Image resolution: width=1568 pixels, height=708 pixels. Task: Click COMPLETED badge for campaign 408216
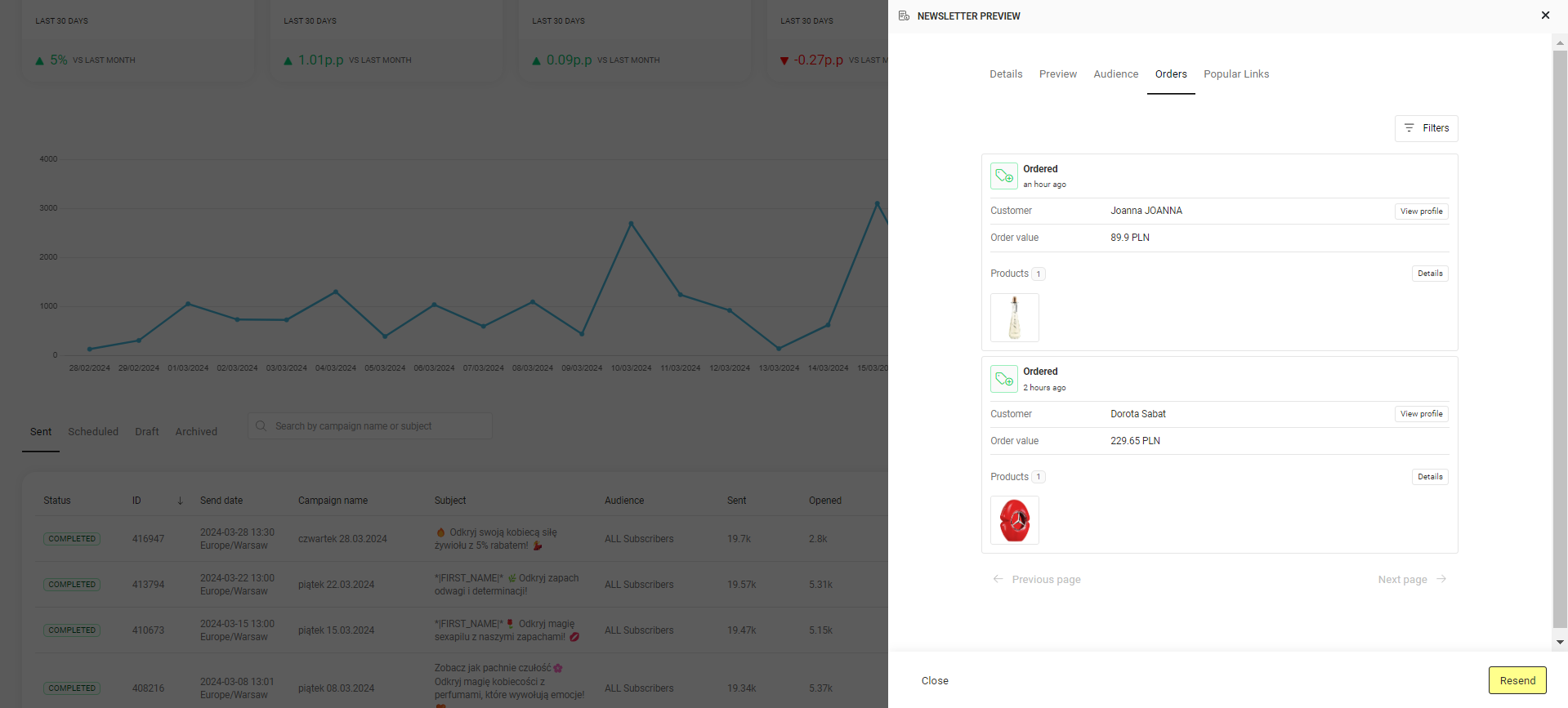pyautogui.click(x=72, y=688)
